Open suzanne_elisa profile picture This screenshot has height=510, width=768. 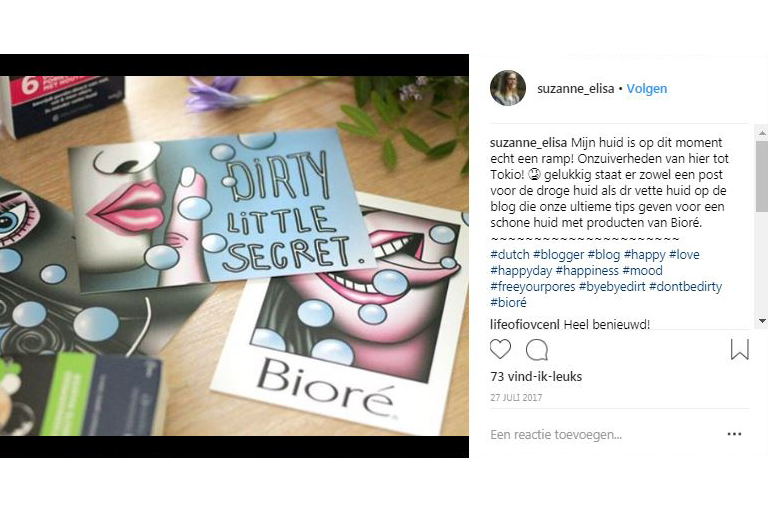pos(508,88)
